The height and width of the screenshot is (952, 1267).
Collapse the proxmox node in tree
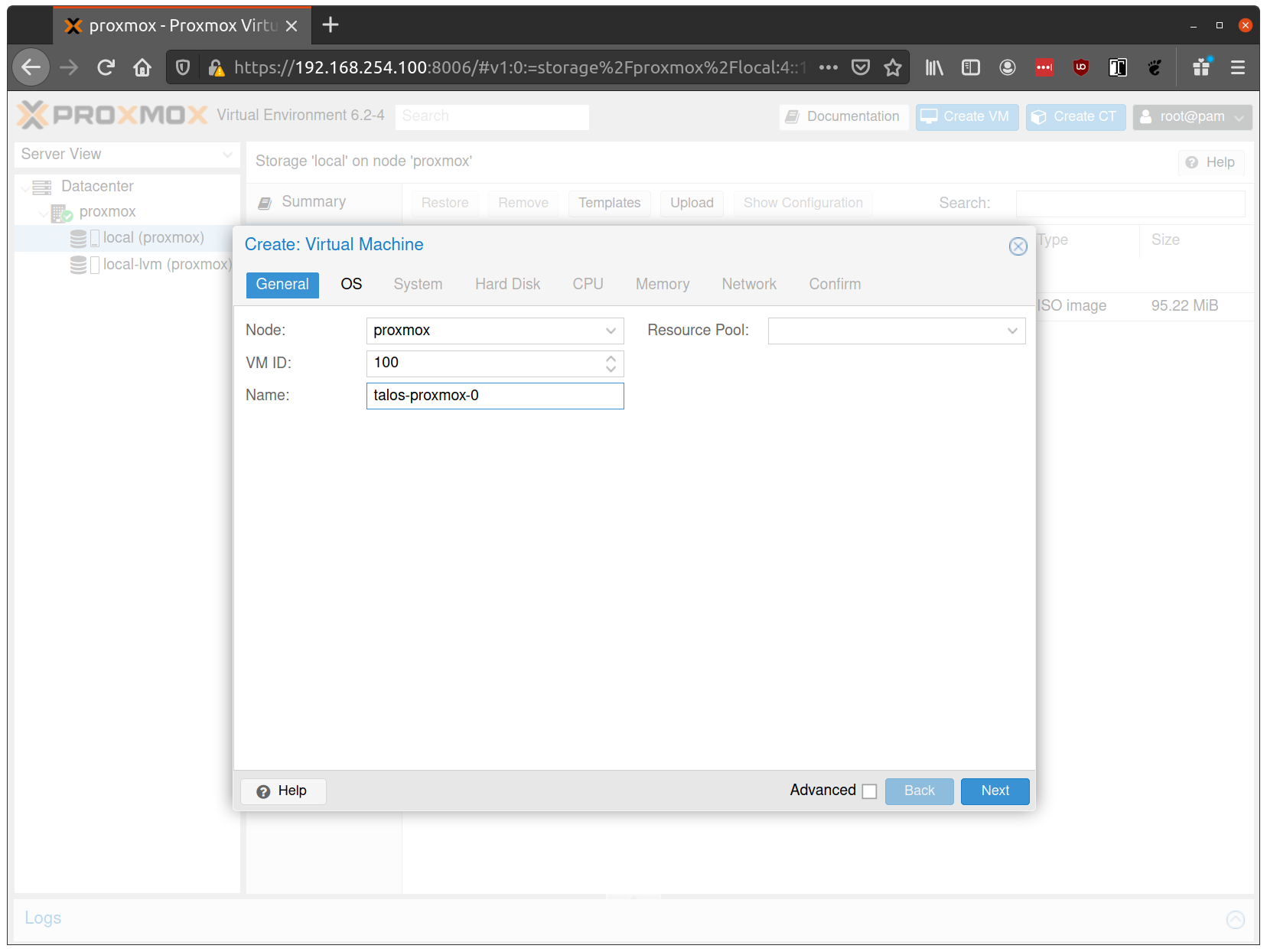[43, 213]
